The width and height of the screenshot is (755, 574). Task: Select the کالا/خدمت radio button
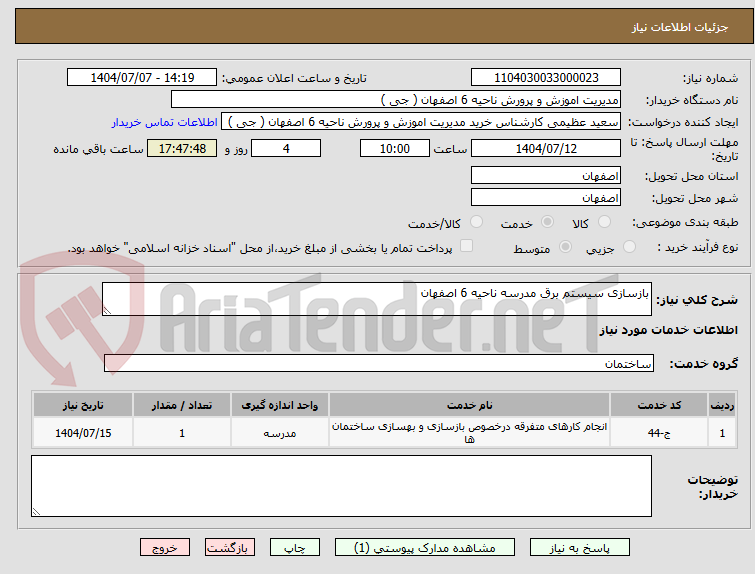coord(476,222)
